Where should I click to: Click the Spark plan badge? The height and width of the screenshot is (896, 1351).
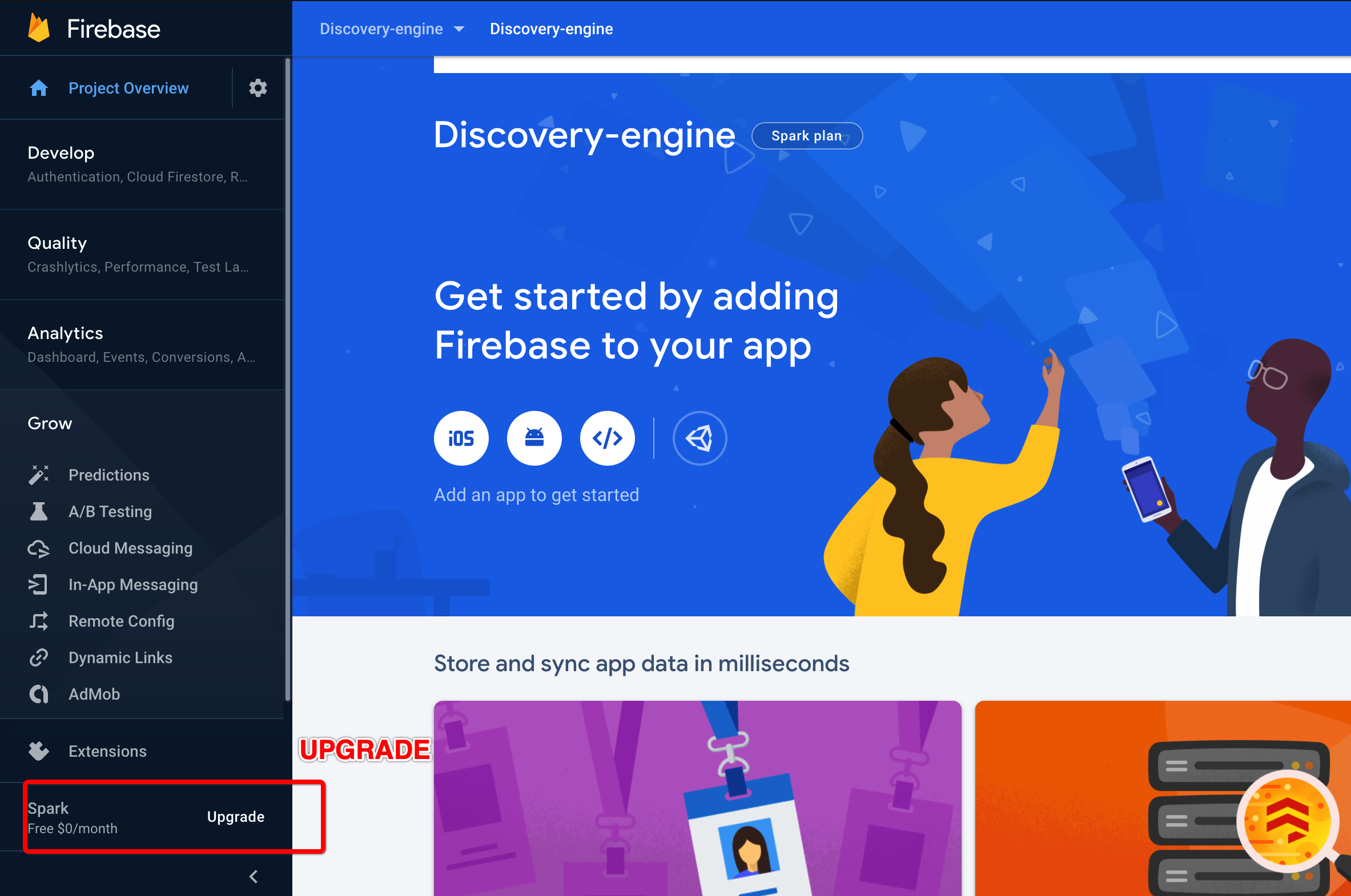[807, 135]
